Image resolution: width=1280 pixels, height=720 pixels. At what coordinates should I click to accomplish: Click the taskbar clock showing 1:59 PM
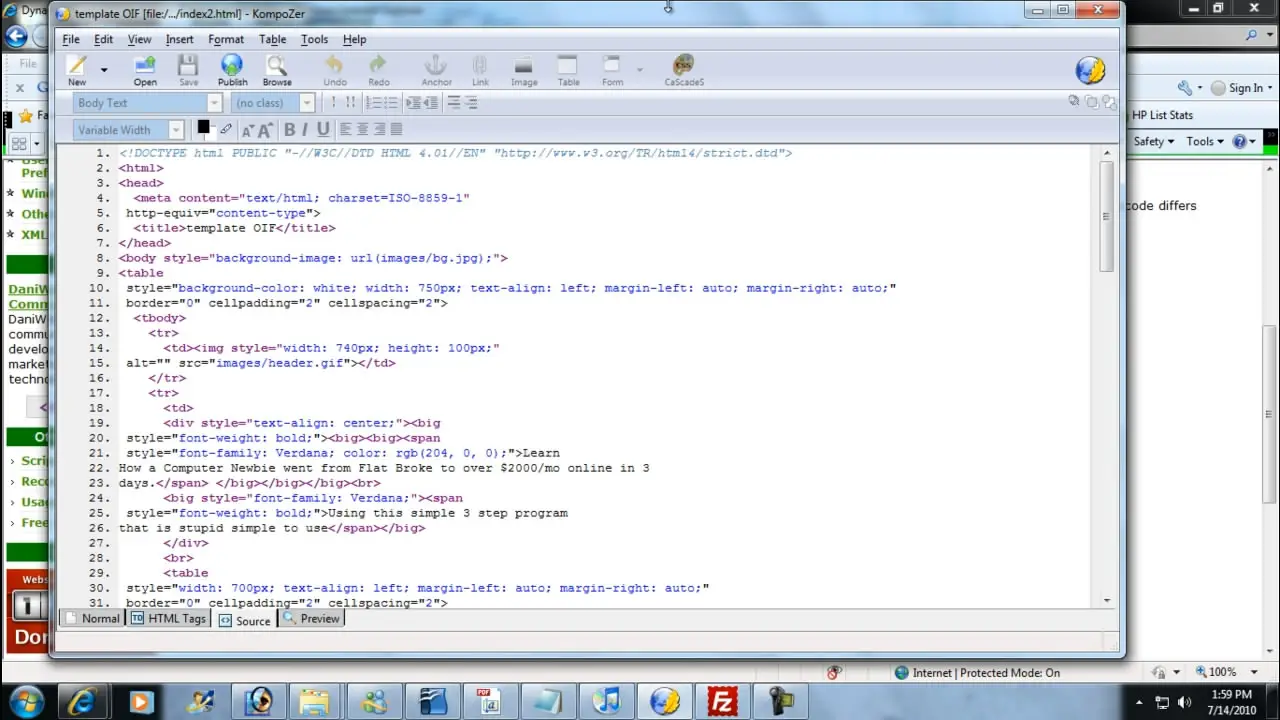[x=1230, y=701]
